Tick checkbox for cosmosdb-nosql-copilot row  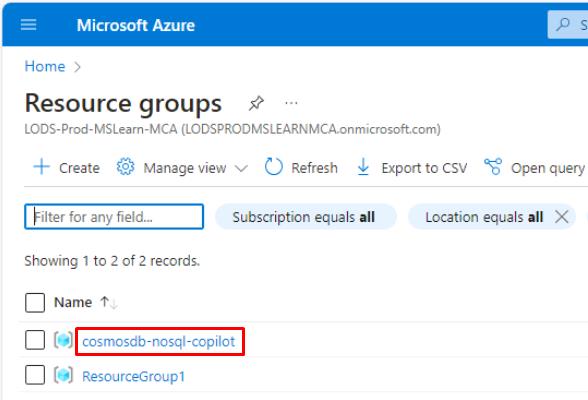pyautogui.click(x=35, y=340)
